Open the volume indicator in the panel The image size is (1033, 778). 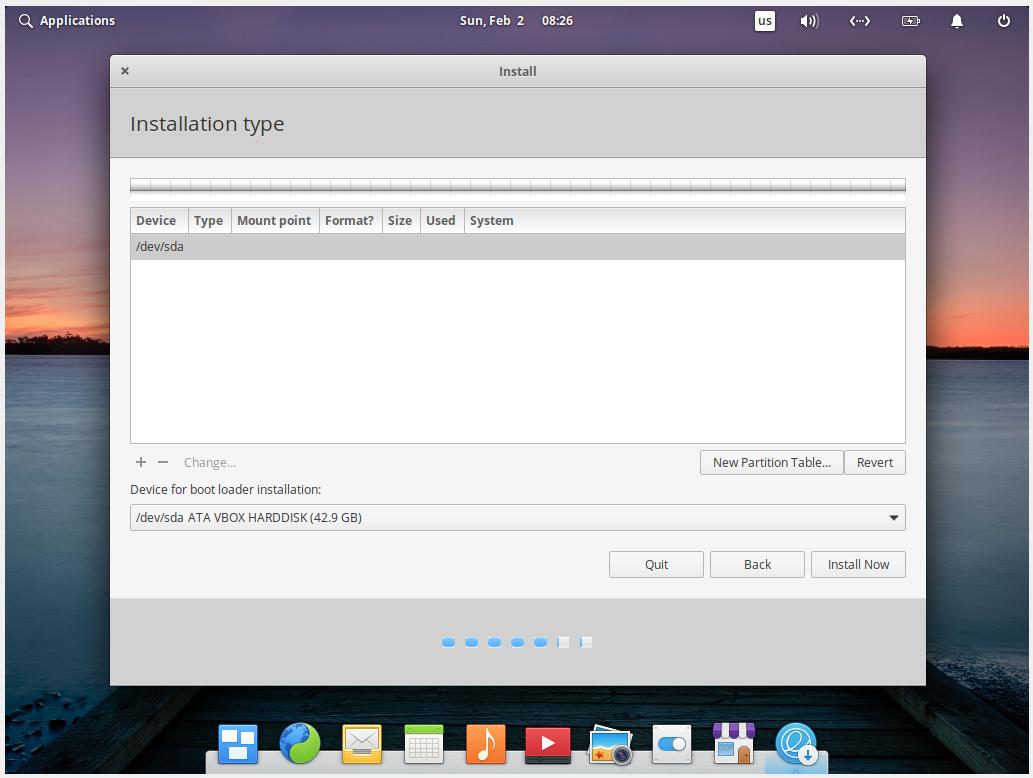pyautogui.click(x=808, y=20)
